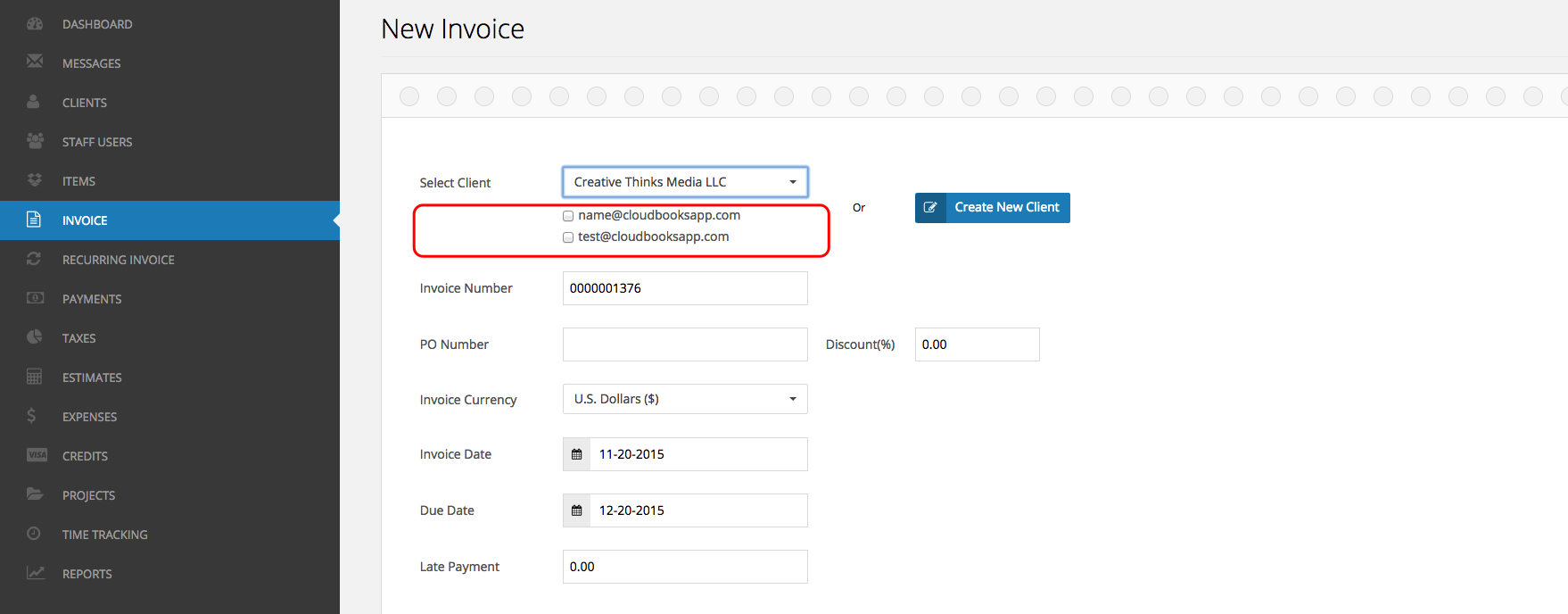
Task: Click the Create New Client button
Action: pos(992,208)
